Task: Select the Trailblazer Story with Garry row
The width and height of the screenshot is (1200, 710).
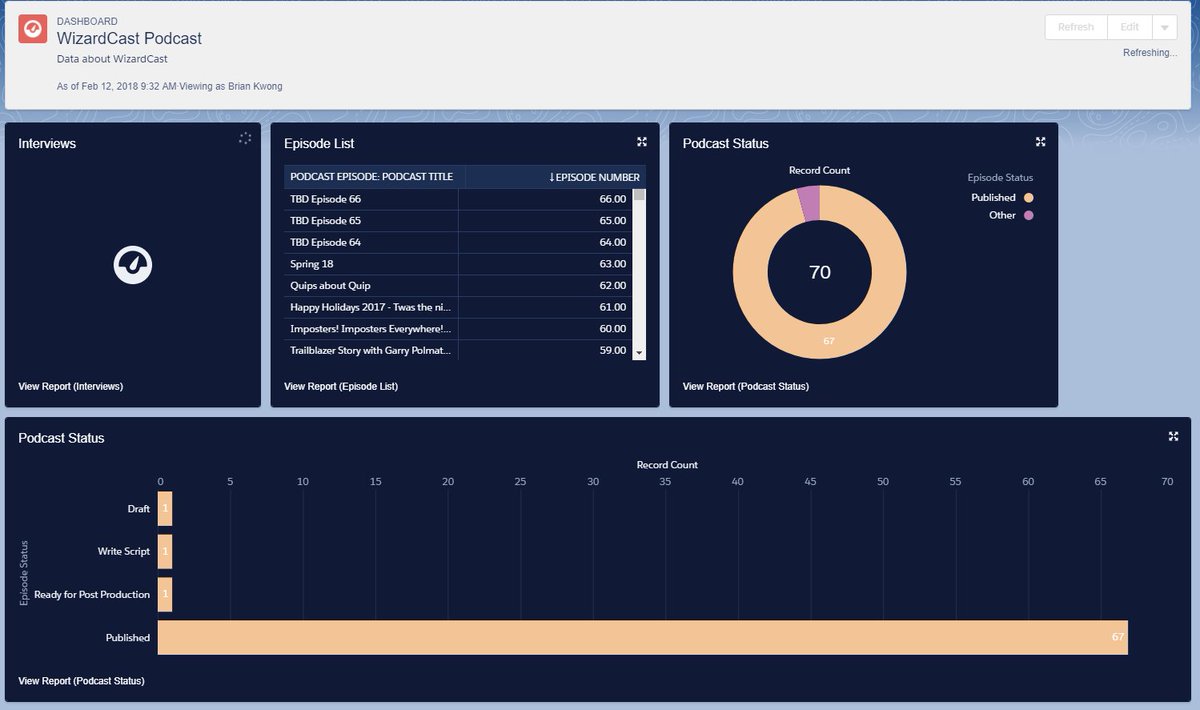Action: 459,350
